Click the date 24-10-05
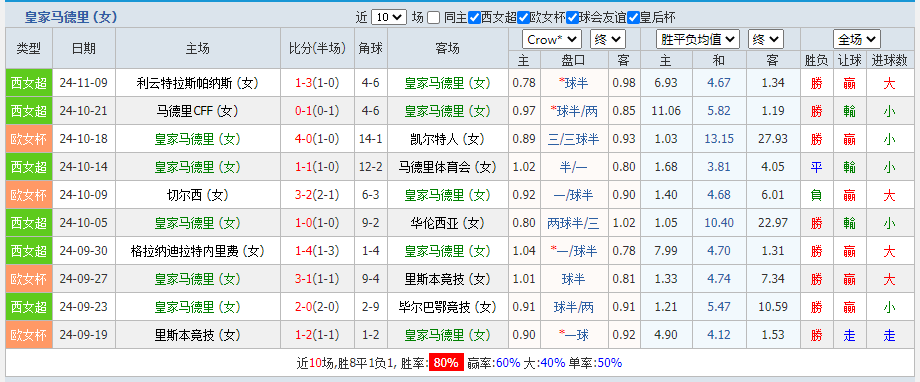920x382 pixels. pos(83,223)
